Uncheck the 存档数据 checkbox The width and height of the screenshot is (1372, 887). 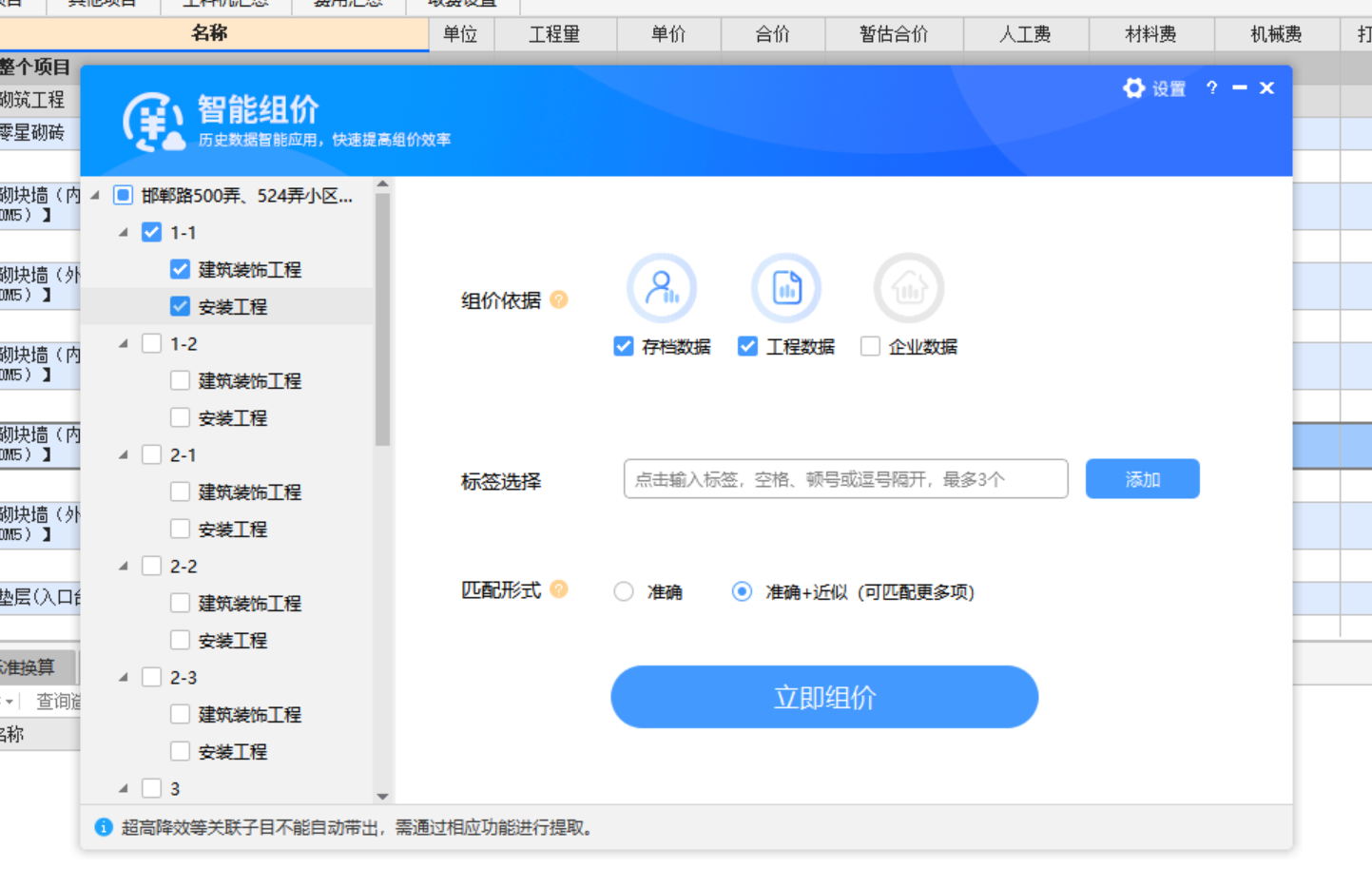point(624,346)
